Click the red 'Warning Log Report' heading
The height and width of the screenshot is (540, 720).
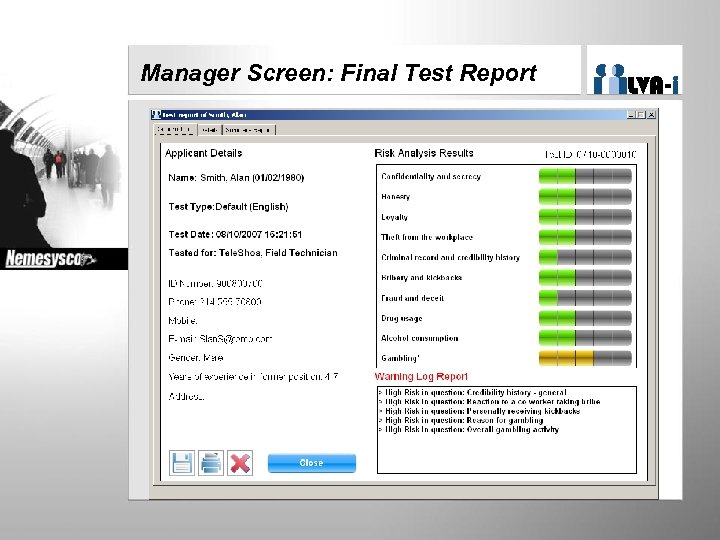coord(421,377)
